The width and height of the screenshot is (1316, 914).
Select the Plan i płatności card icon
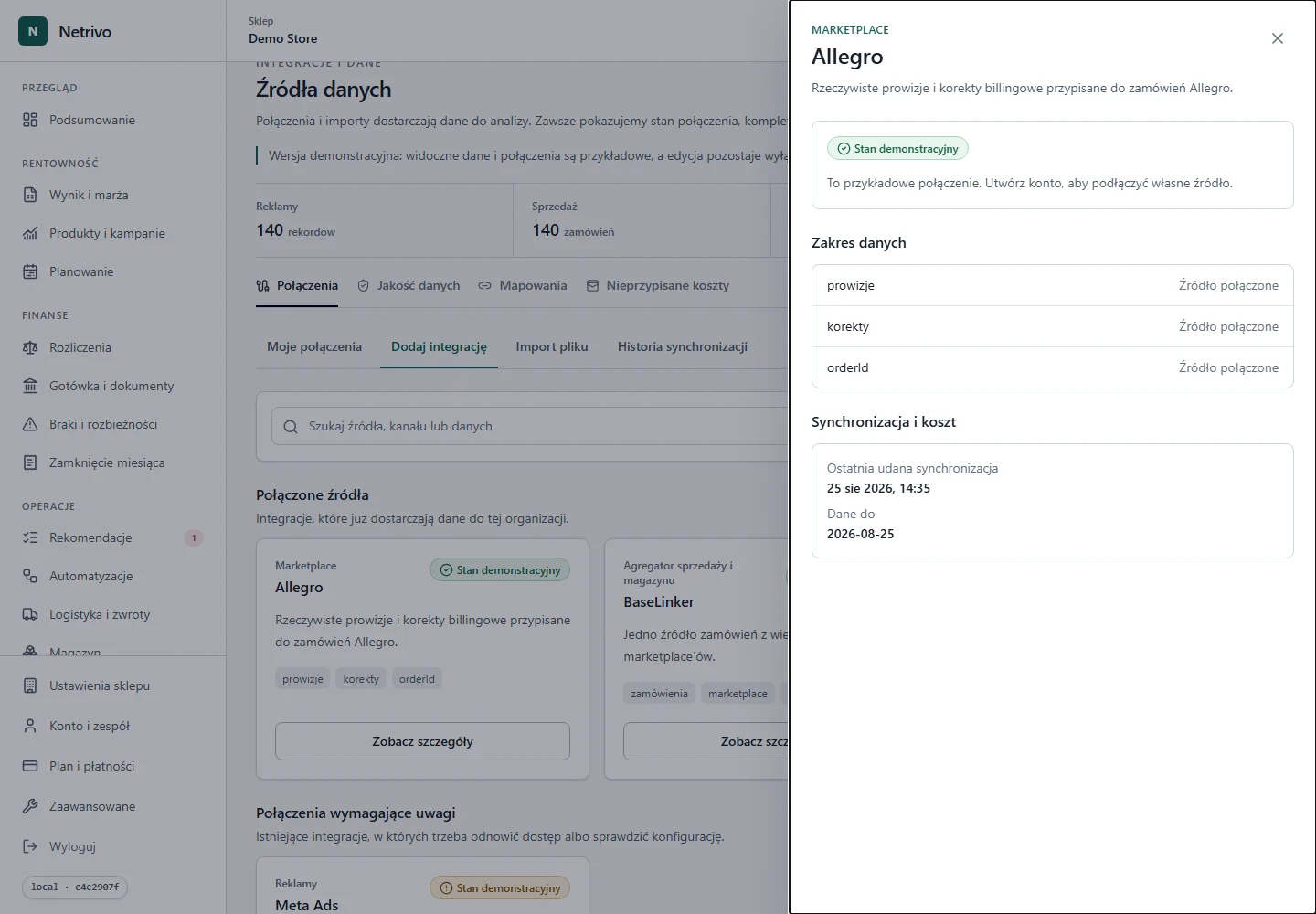click(x=30, y=766)
